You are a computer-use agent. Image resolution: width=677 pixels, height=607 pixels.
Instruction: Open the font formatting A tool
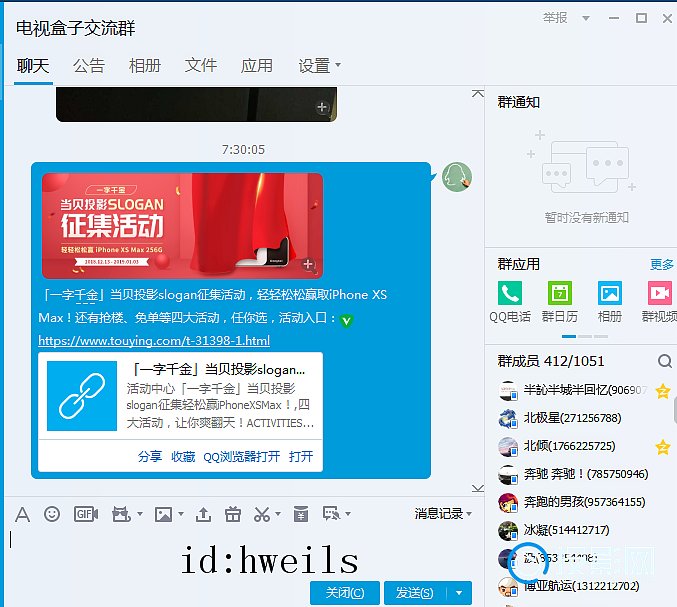click(x=22, y=514)
